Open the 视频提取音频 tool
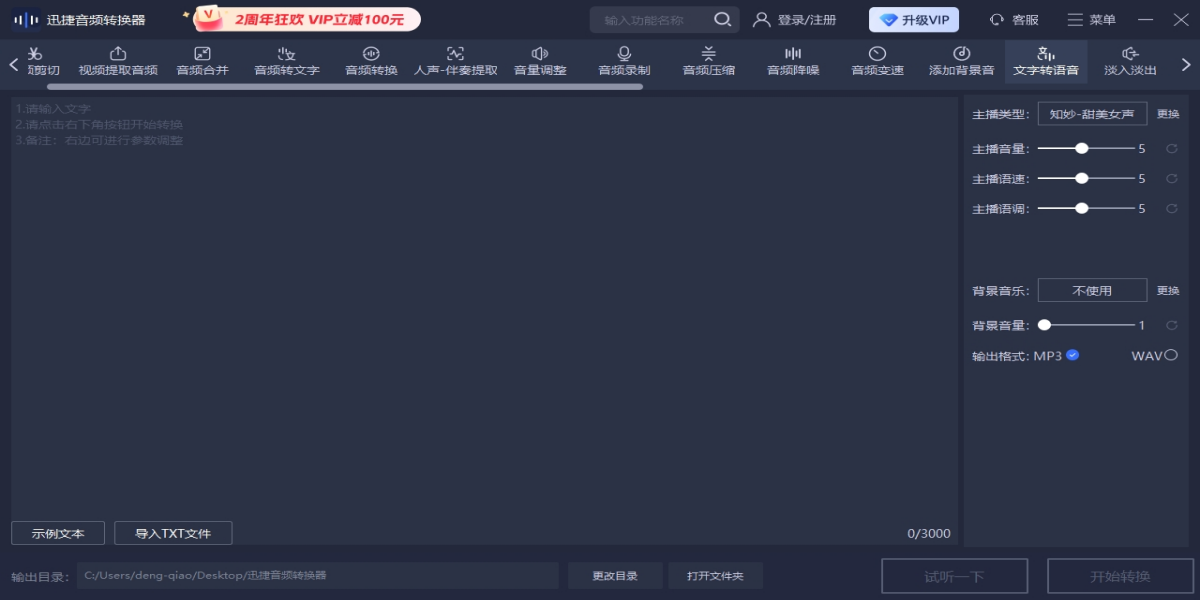Viewport: 1200px width, 600px height. [118, 61]
